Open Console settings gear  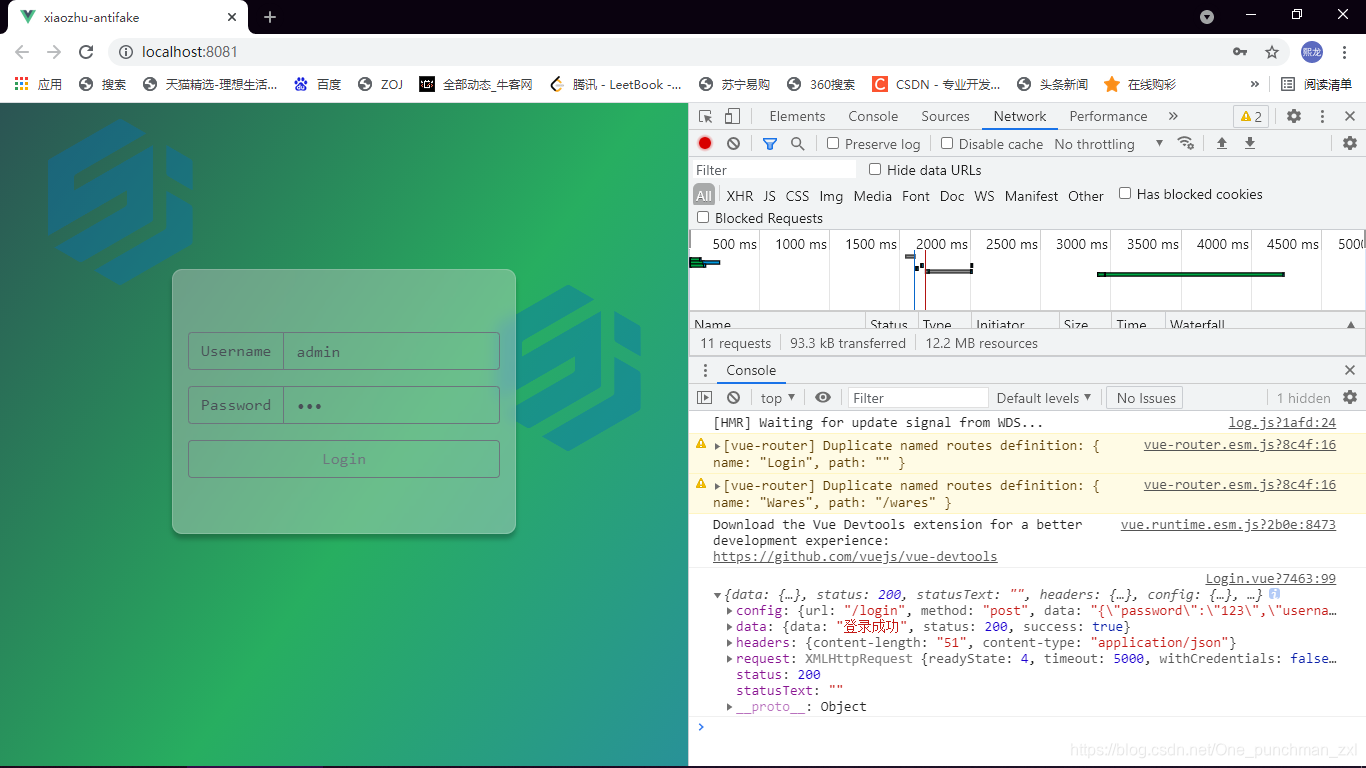coord(1350,397)
